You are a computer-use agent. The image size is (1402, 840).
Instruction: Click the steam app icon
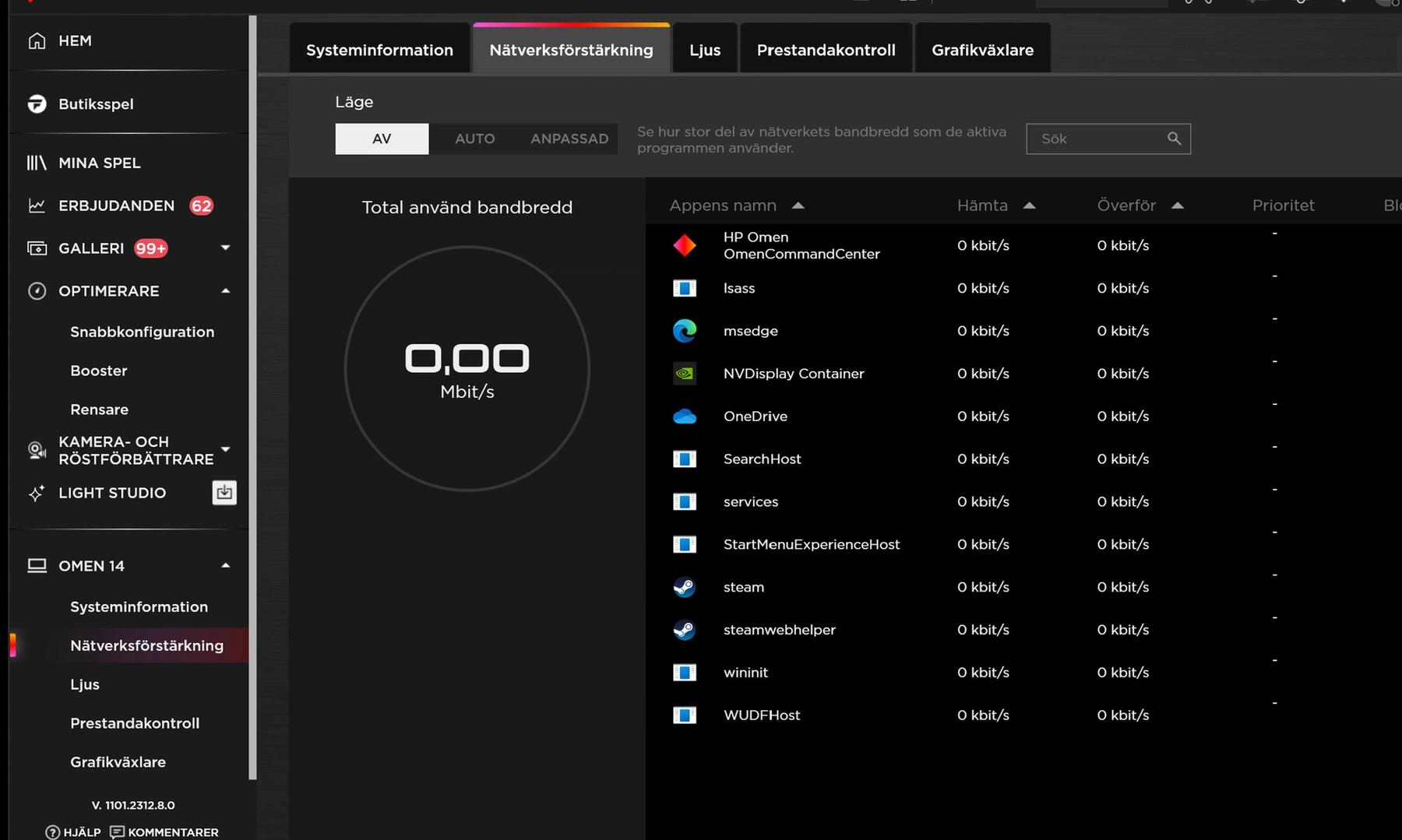[685, 587]
